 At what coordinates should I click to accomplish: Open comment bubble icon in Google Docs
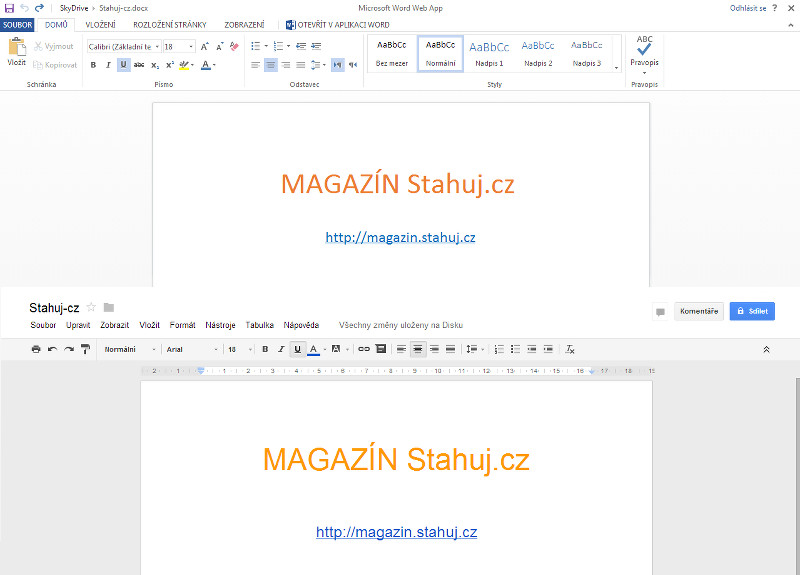pos(660,312)
